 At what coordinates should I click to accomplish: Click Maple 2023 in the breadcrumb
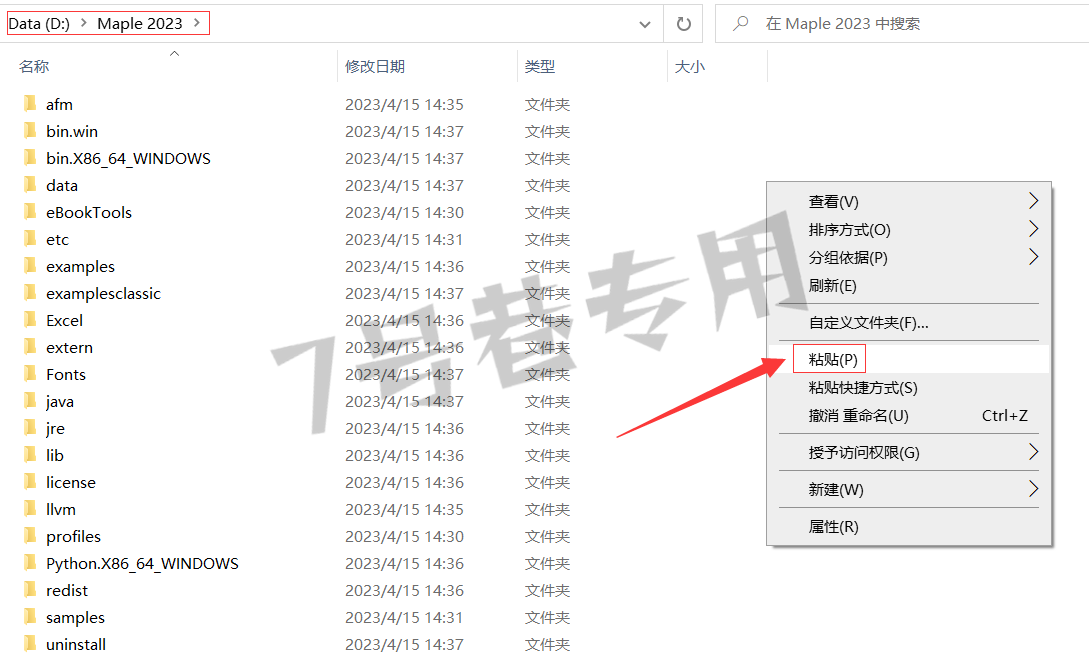click(x=140, y=24)
